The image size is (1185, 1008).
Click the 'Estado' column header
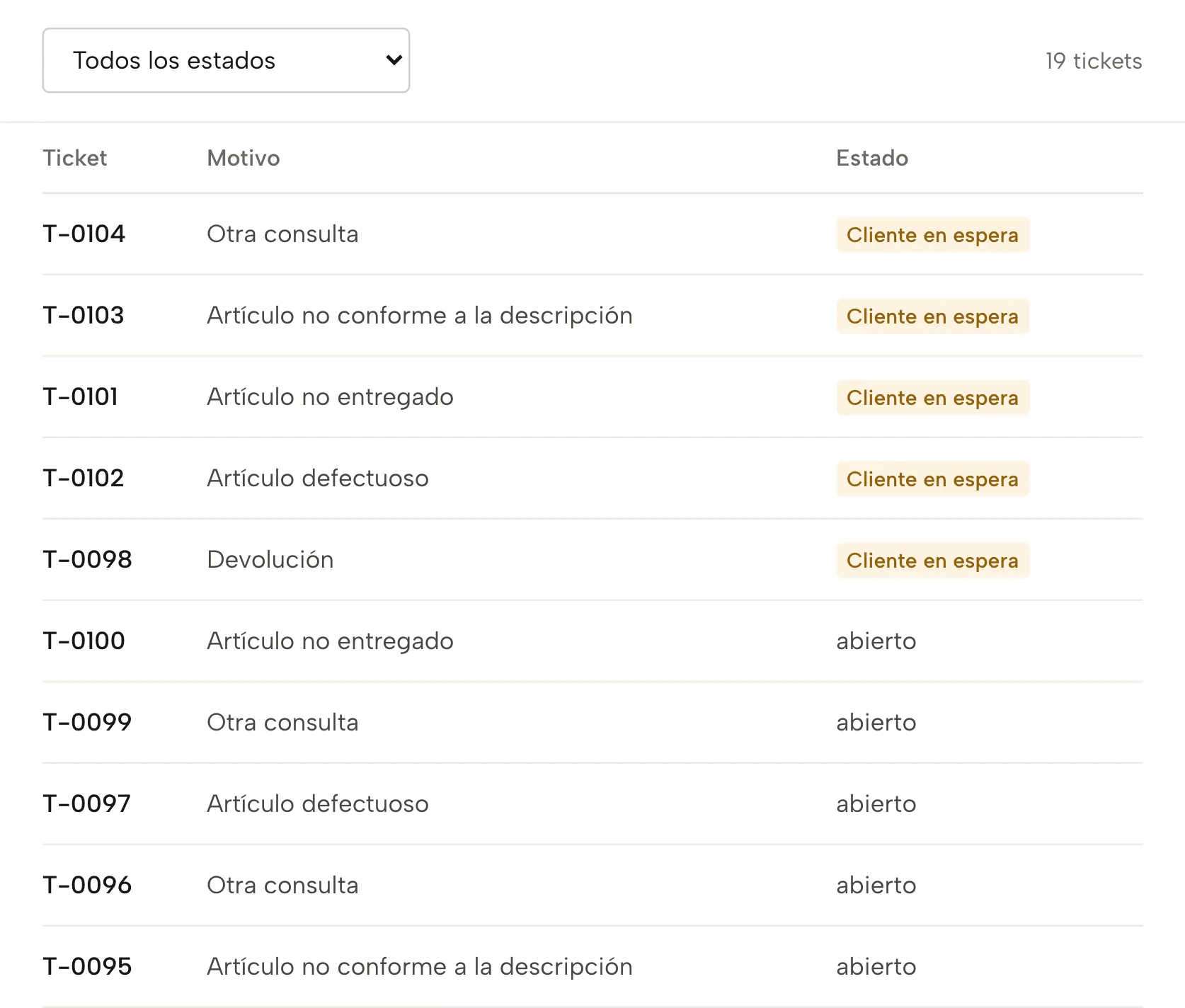(872, 158)
